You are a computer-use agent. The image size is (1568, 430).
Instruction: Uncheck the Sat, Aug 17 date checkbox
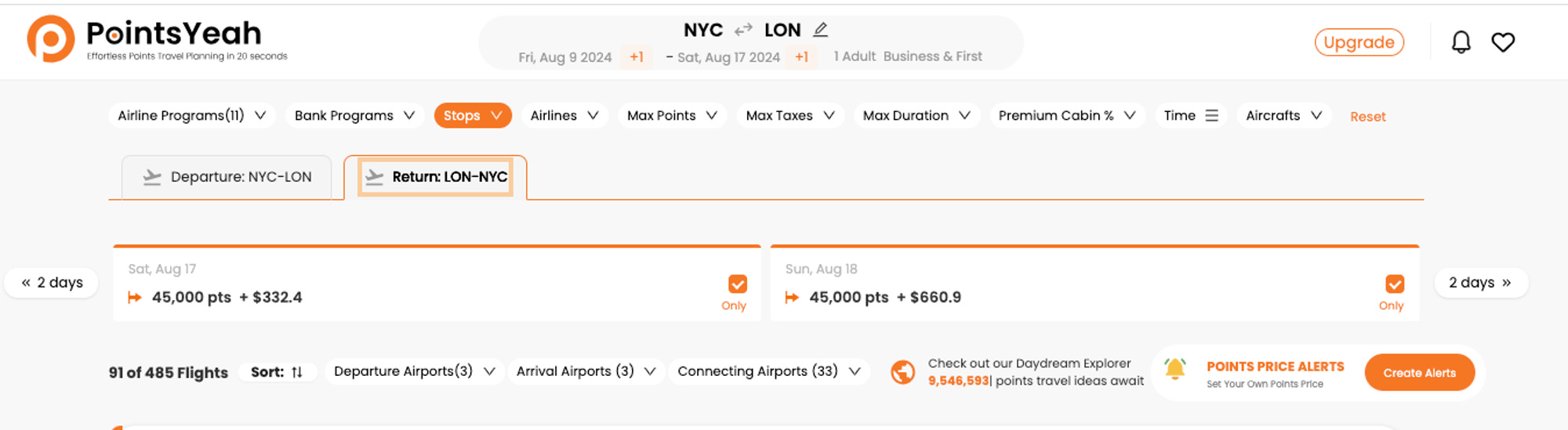coord(737,284)
